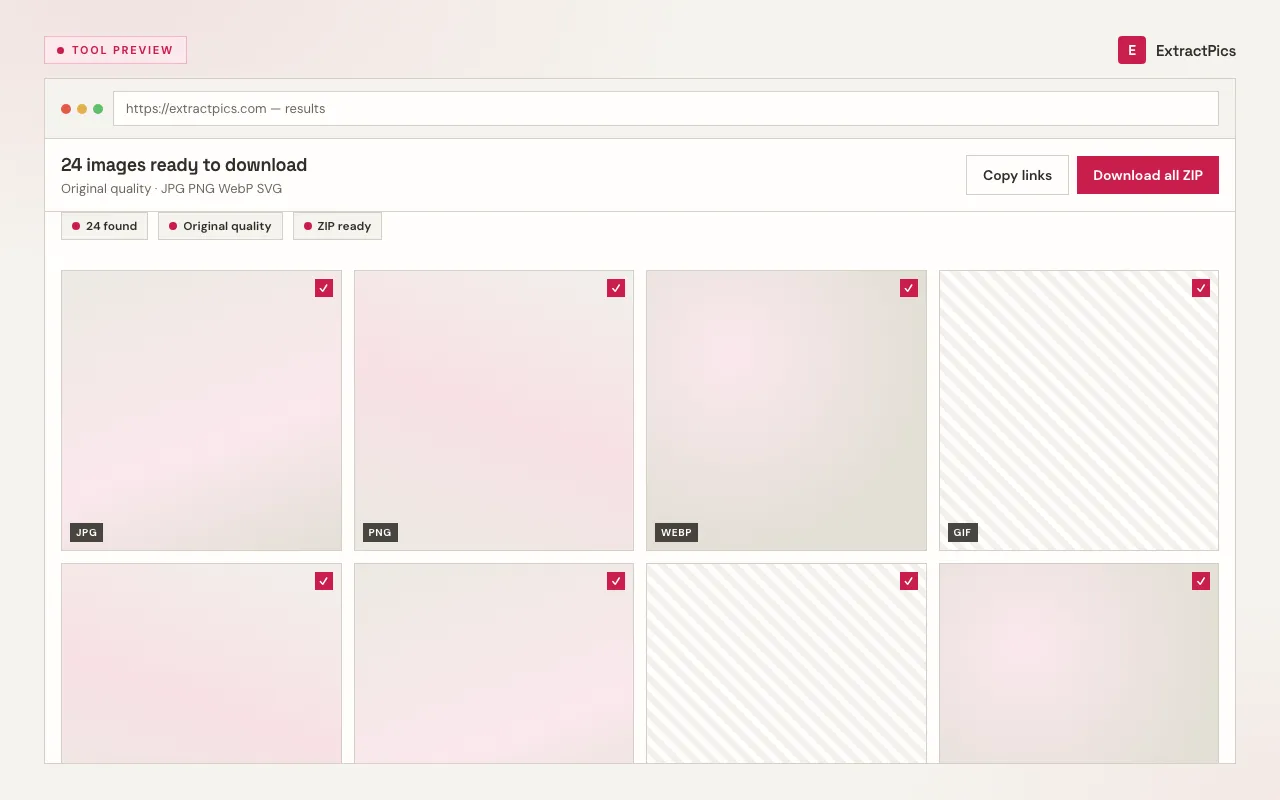Open the PNG image thumbnail

point(494,410)
